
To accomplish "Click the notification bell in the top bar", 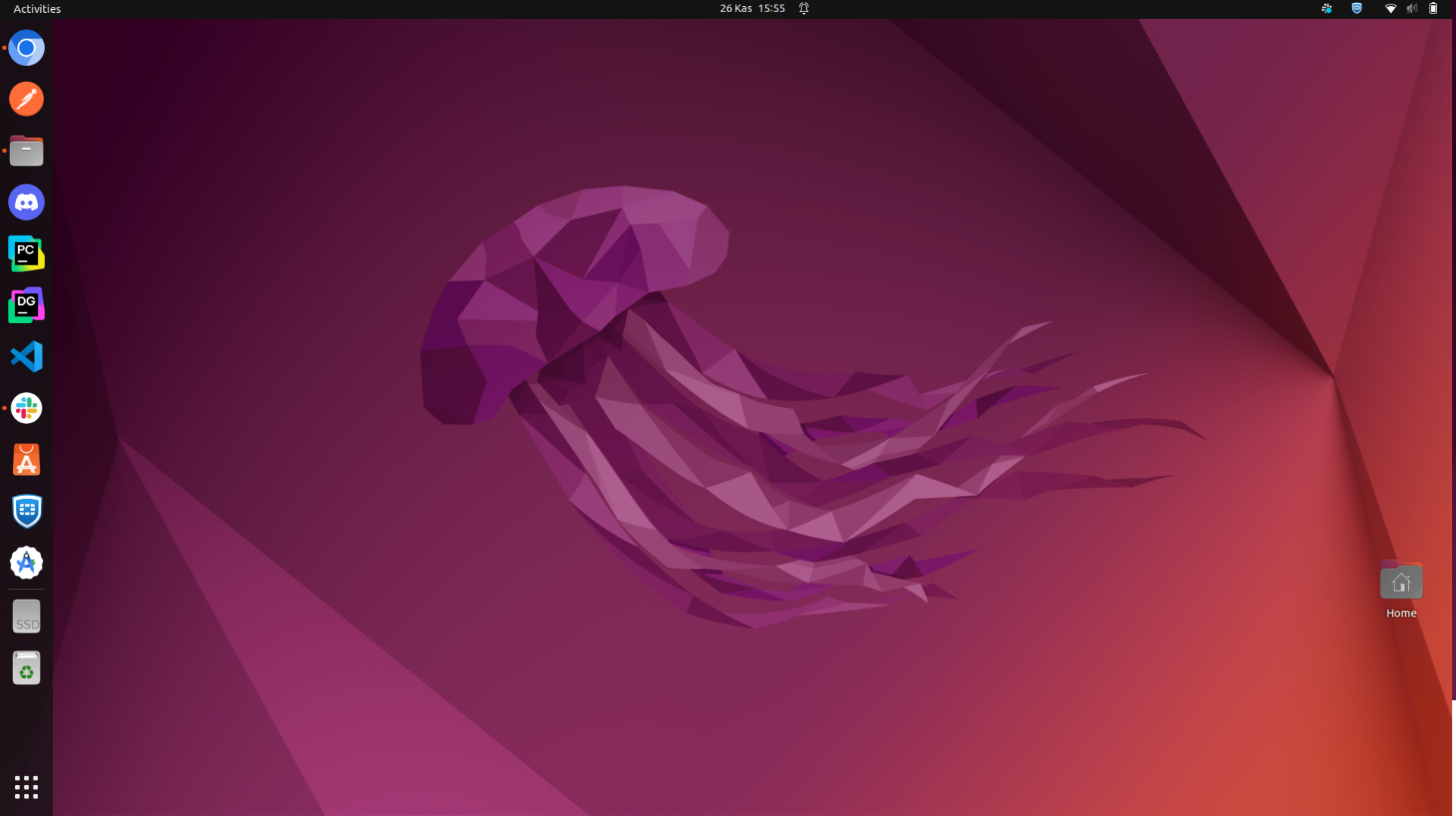I will [804, 8].
